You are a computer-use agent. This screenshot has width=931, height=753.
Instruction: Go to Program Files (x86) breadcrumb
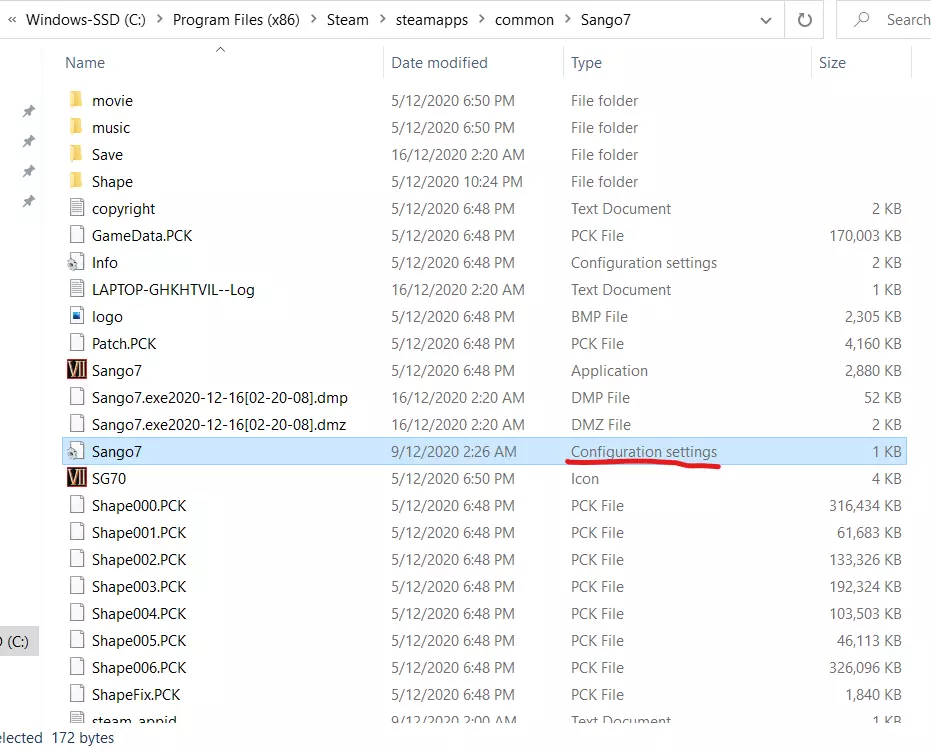(x=236, y=20)
